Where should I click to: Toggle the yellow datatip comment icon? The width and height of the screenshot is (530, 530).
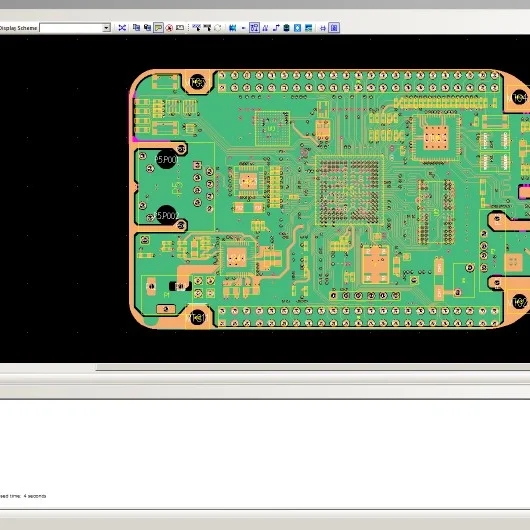(x=158, y=28)
